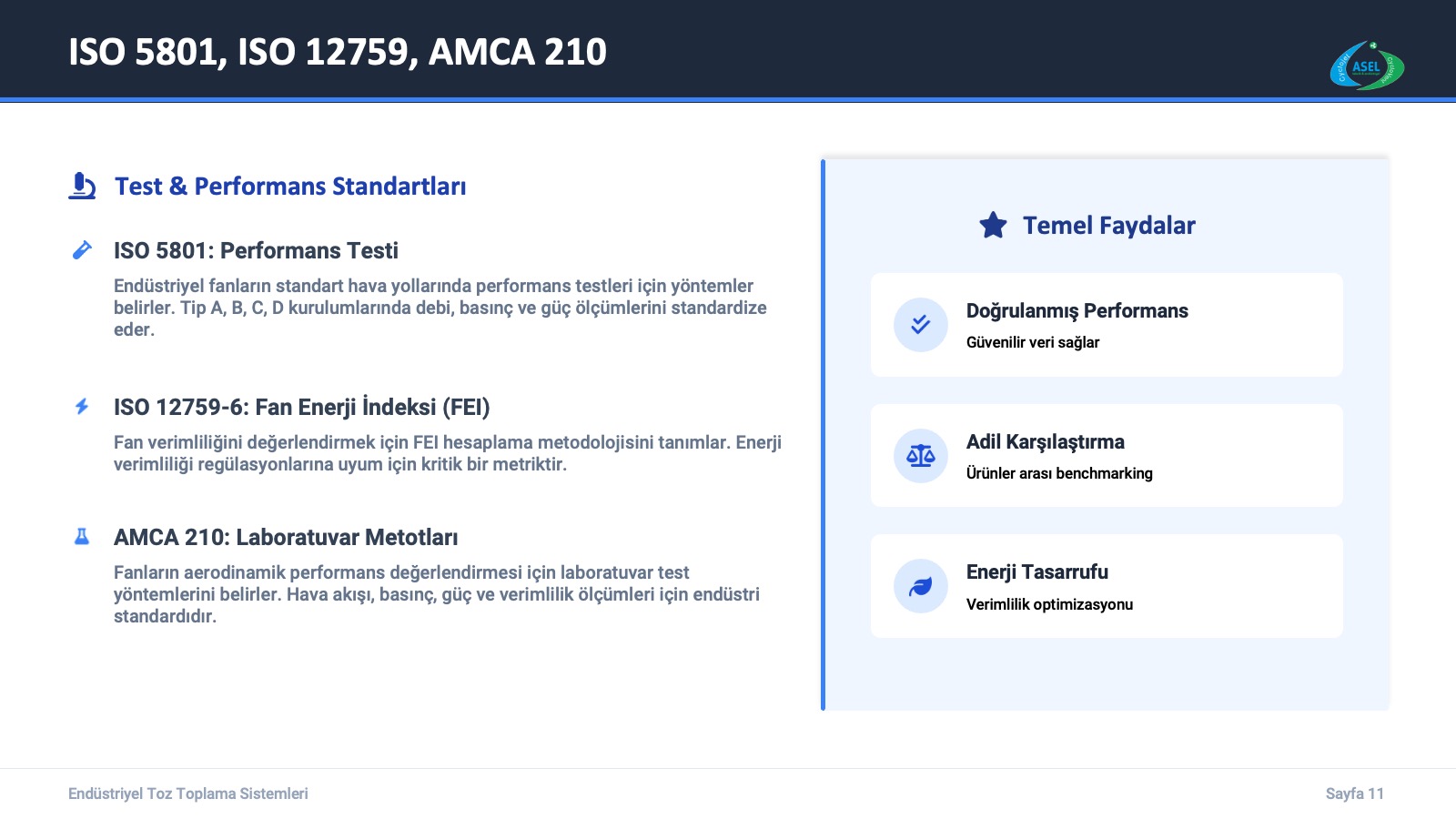Click the lightning bolt icon beside ISO 12759-6

coord(82,406)
